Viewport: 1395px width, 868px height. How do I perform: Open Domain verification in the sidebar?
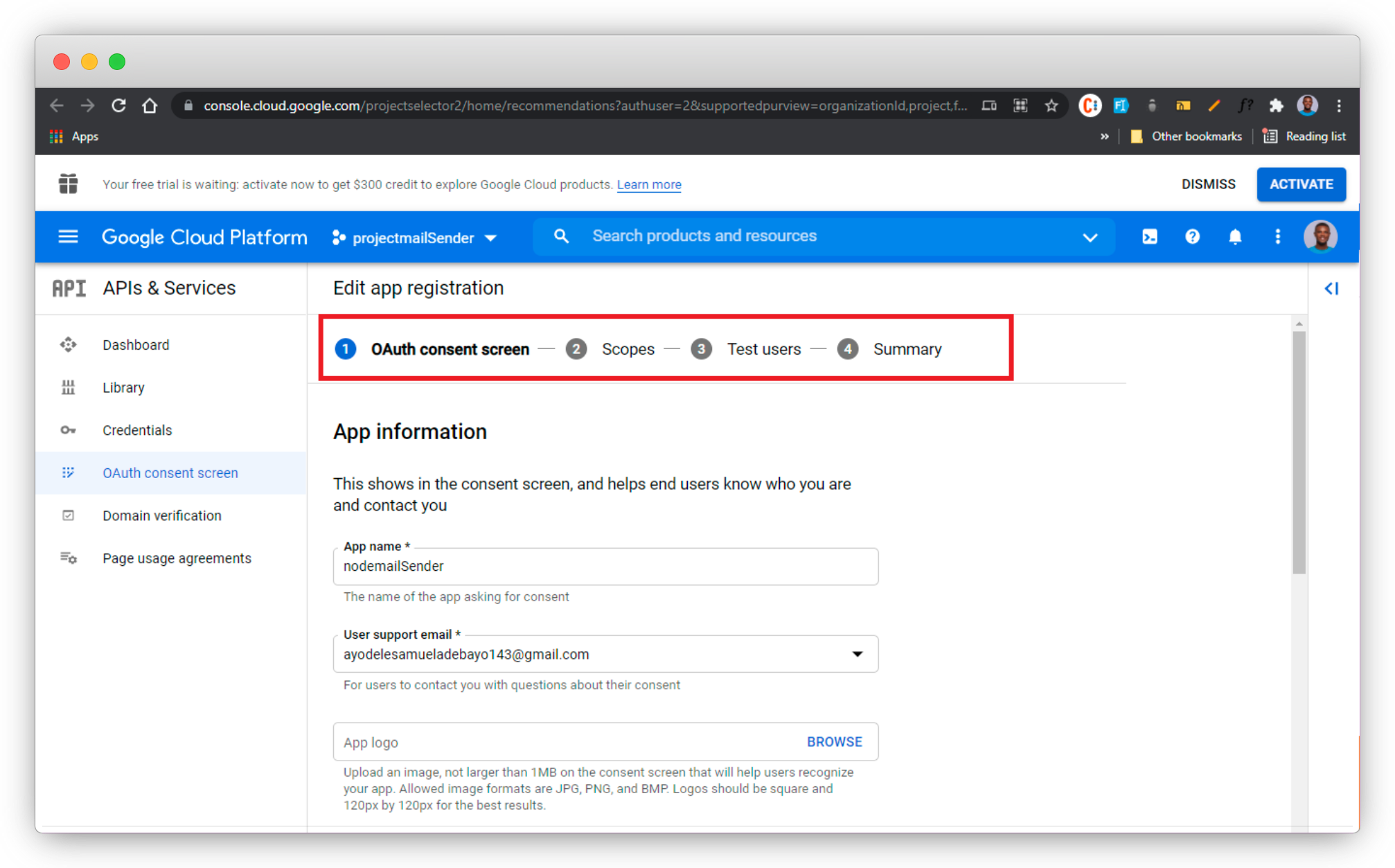[171, 515]
